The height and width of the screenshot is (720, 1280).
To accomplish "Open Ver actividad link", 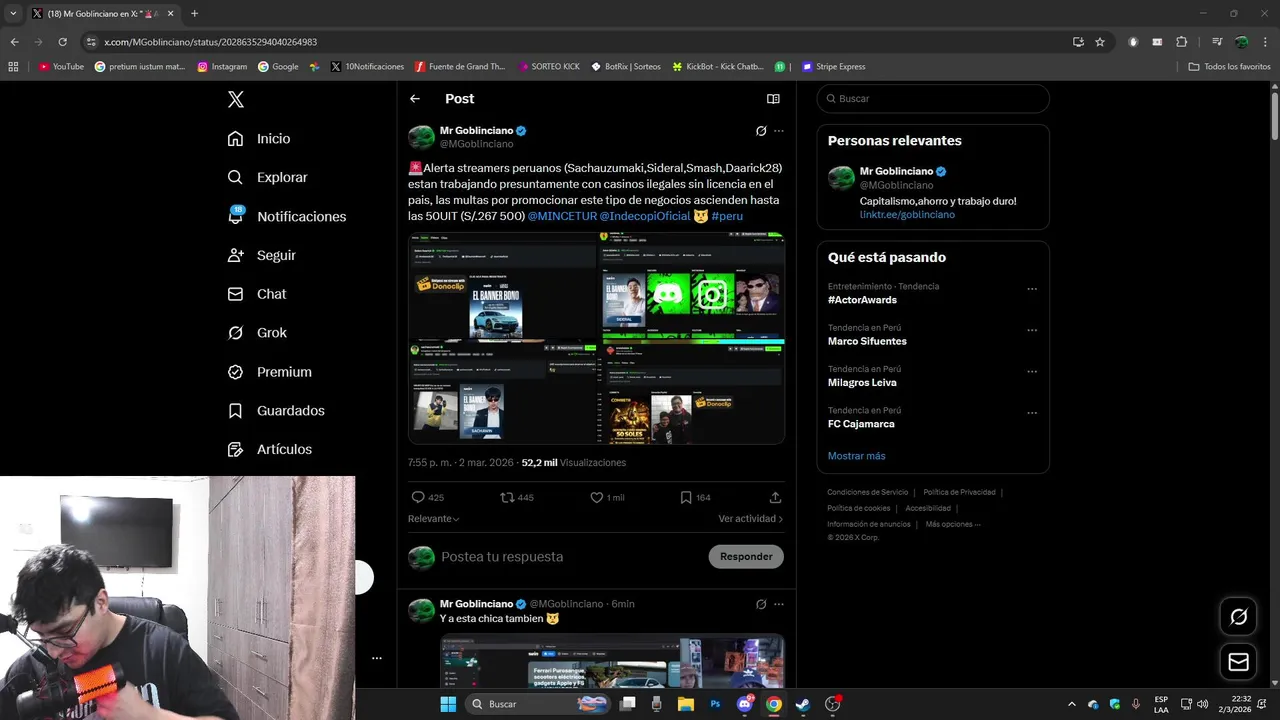I will pyautogui.click(x=751, y=519).
